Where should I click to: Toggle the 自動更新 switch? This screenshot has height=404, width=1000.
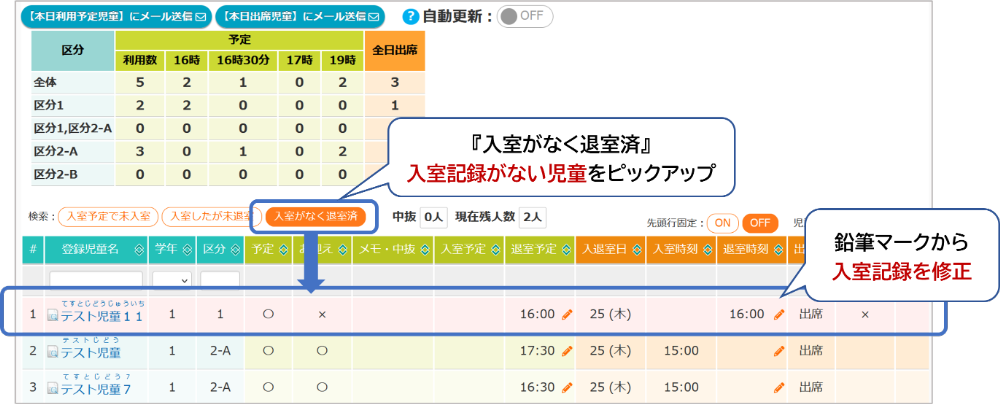524,17
